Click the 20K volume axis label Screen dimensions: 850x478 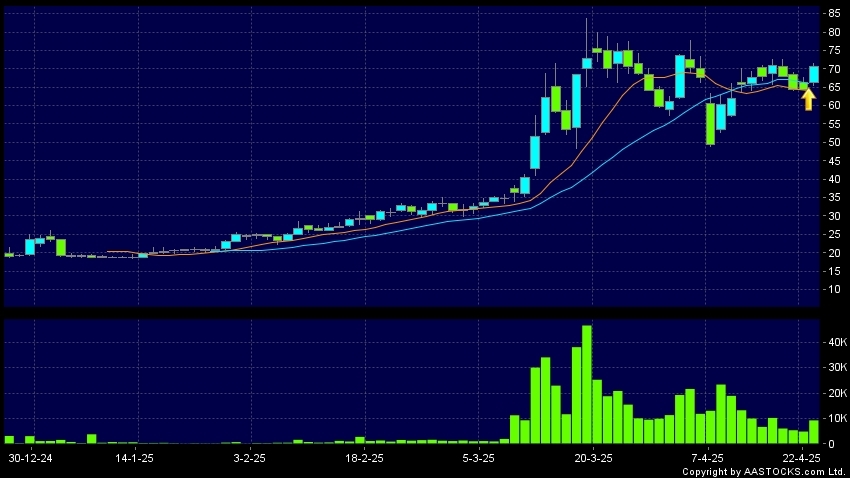(x=838, y=393)
